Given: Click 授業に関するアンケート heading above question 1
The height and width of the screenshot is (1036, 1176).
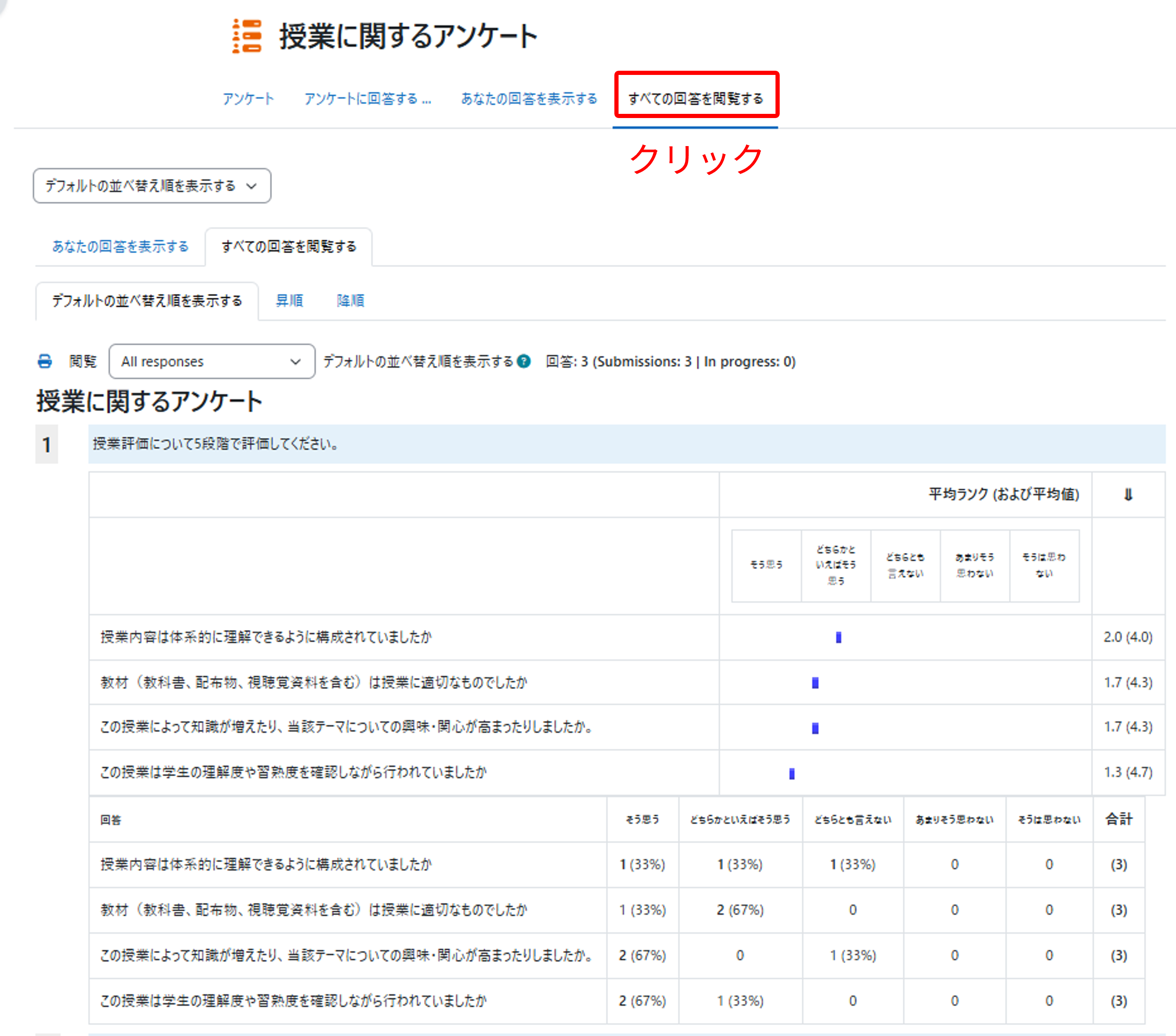Looking at the screenshot, I should point(149,401).
